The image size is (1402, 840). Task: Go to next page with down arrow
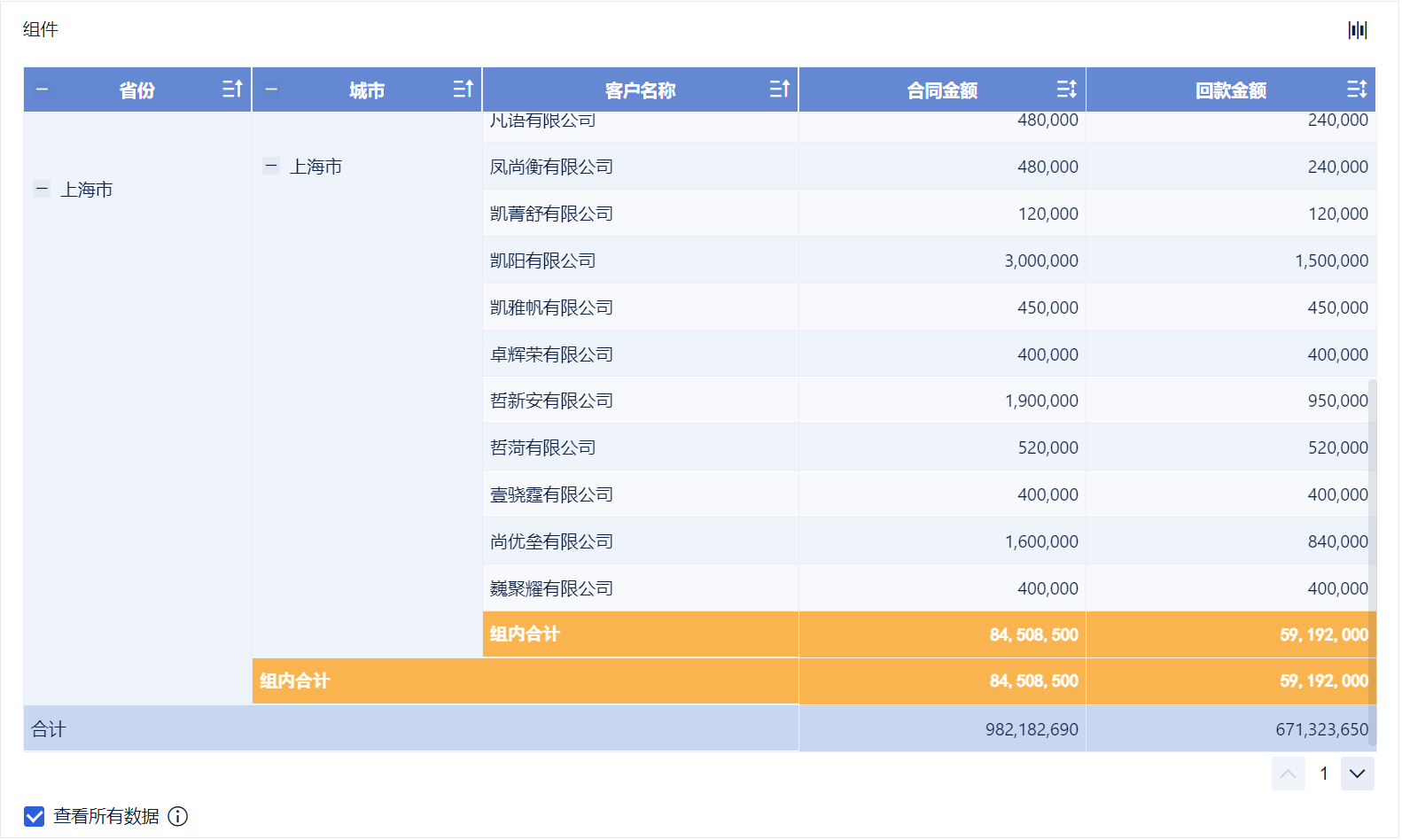(x=1357, y=774)
